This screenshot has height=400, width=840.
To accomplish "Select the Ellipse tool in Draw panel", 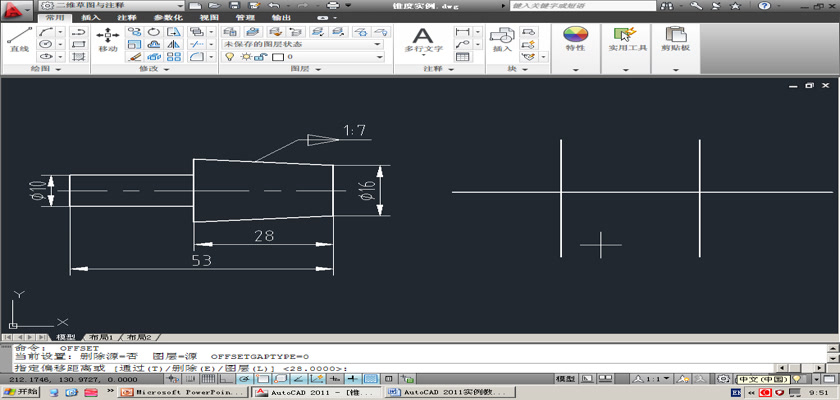I will pos(46,56).
